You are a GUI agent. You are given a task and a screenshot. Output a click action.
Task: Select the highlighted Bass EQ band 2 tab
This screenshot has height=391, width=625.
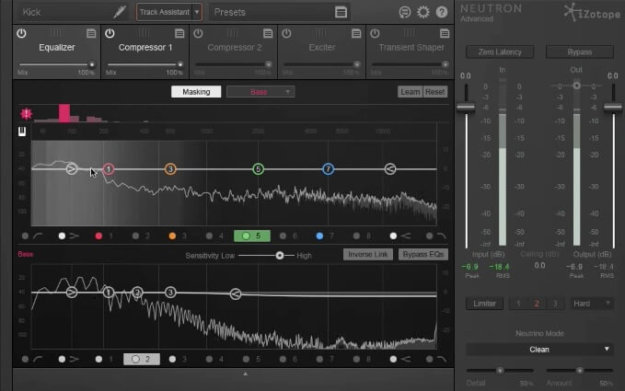[142, 359]
